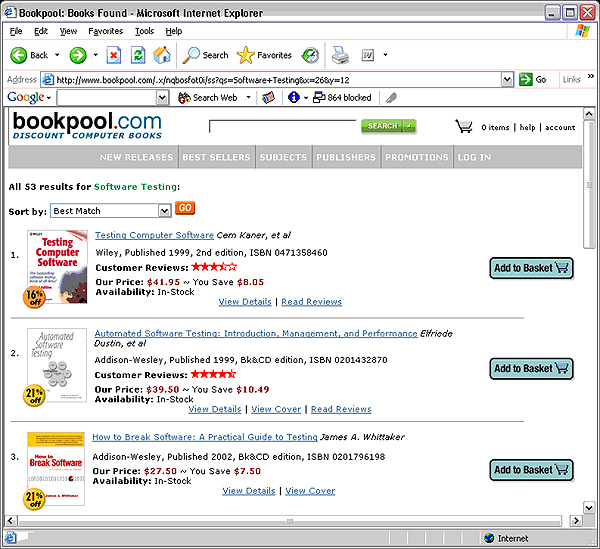
Task: Open the help link
Action: [x=527, y=127]
